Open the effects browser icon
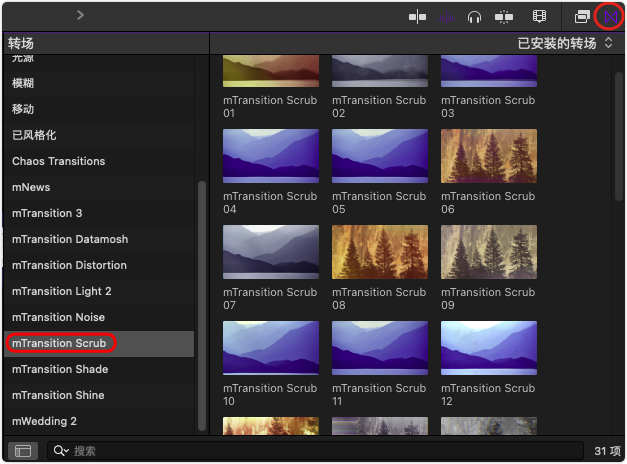Image resolution: width=627 pixels, height=464 pixels. pyautogui.click(x=582, y=17)
